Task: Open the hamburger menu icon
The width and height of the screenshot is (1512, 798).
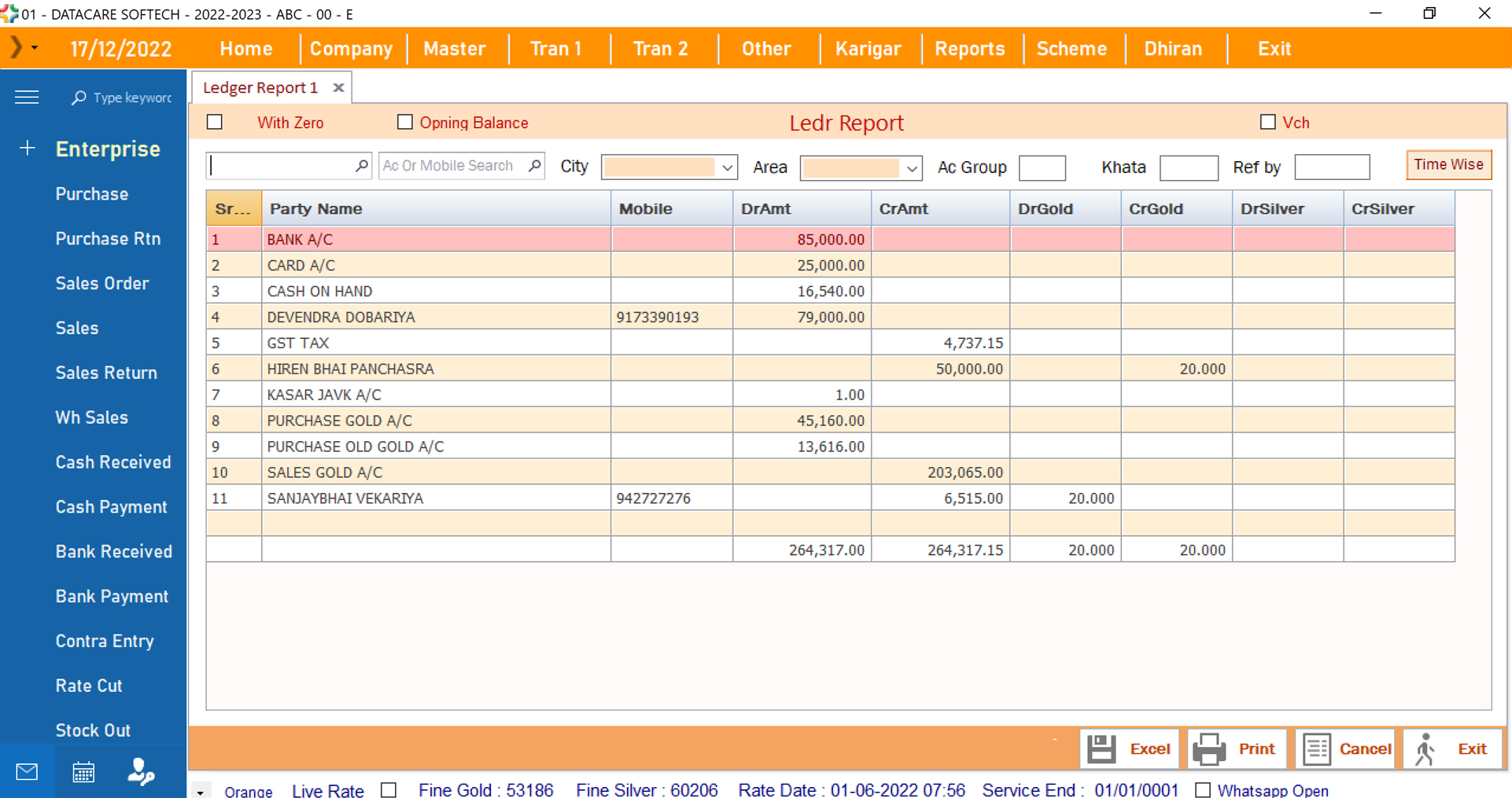Action: [x=27, y=97]
